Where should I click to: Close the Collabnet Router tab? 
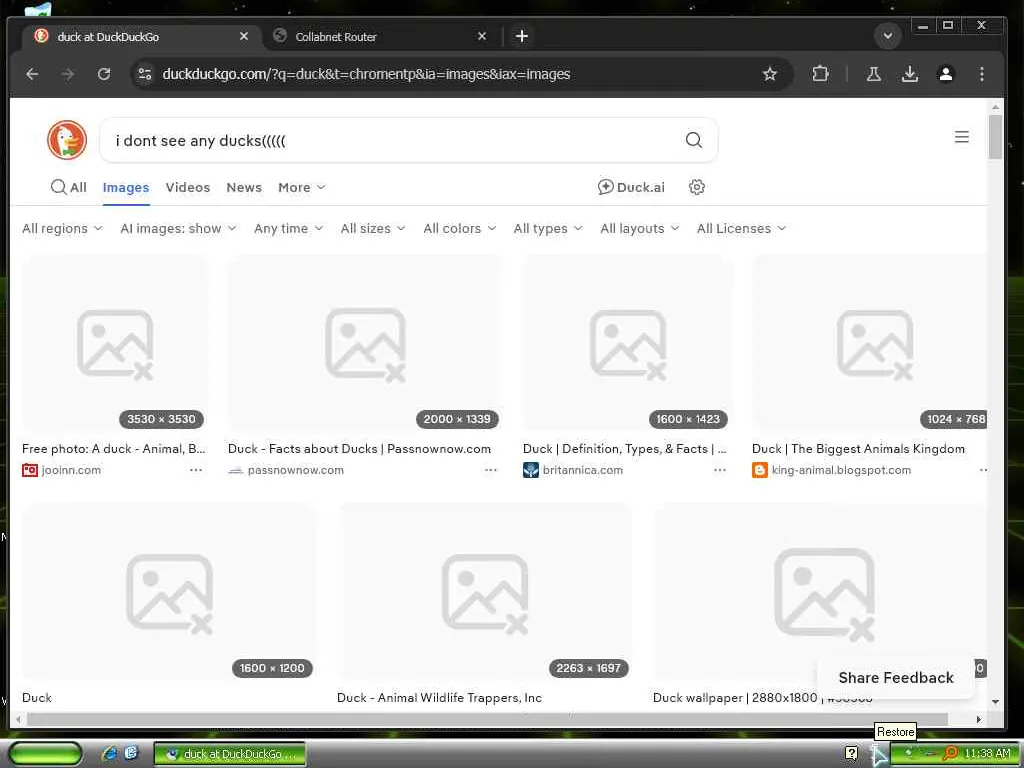coord(482,37)
